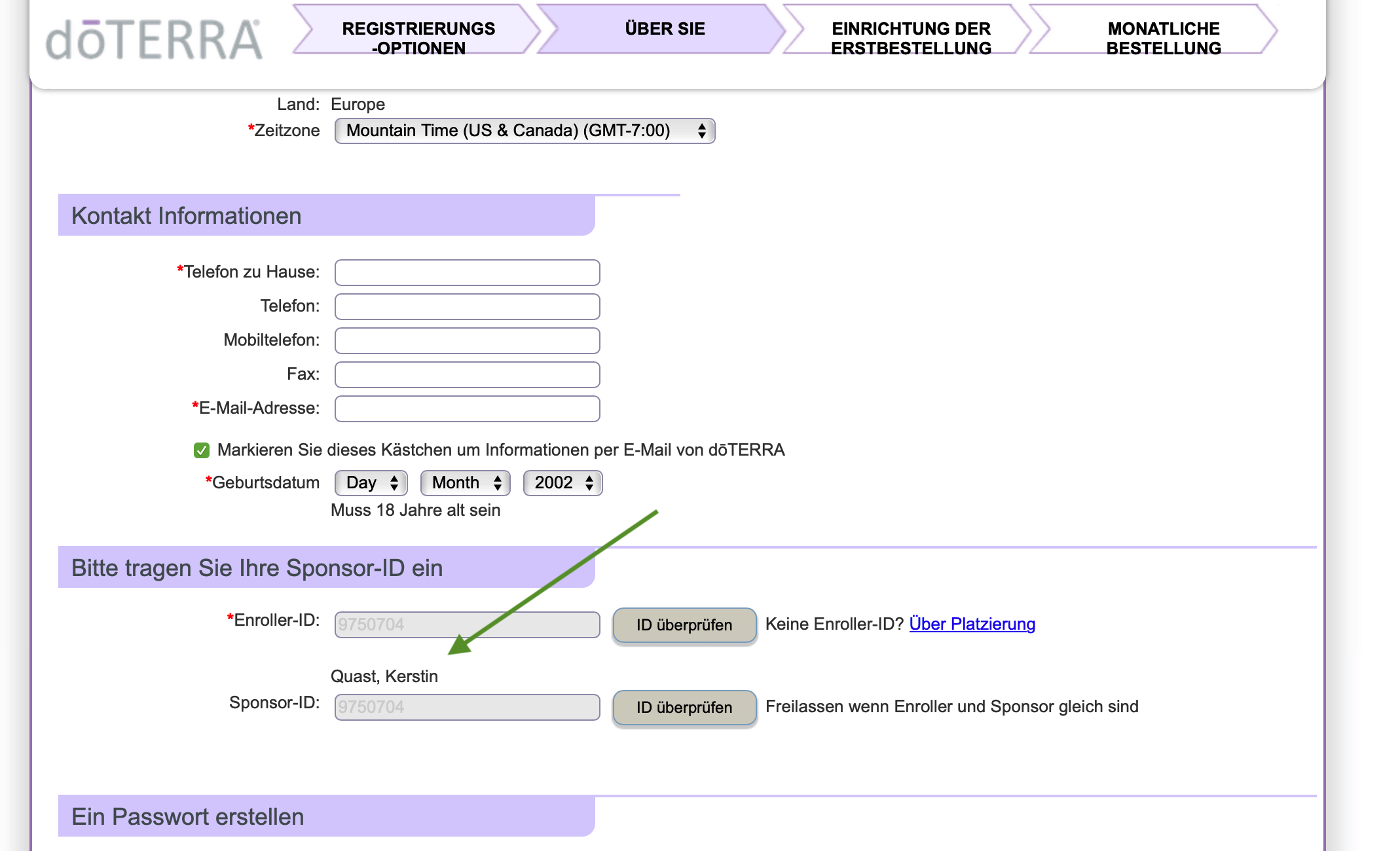Open the Registrierungs-Optionen step

click(x=418, y=30)
